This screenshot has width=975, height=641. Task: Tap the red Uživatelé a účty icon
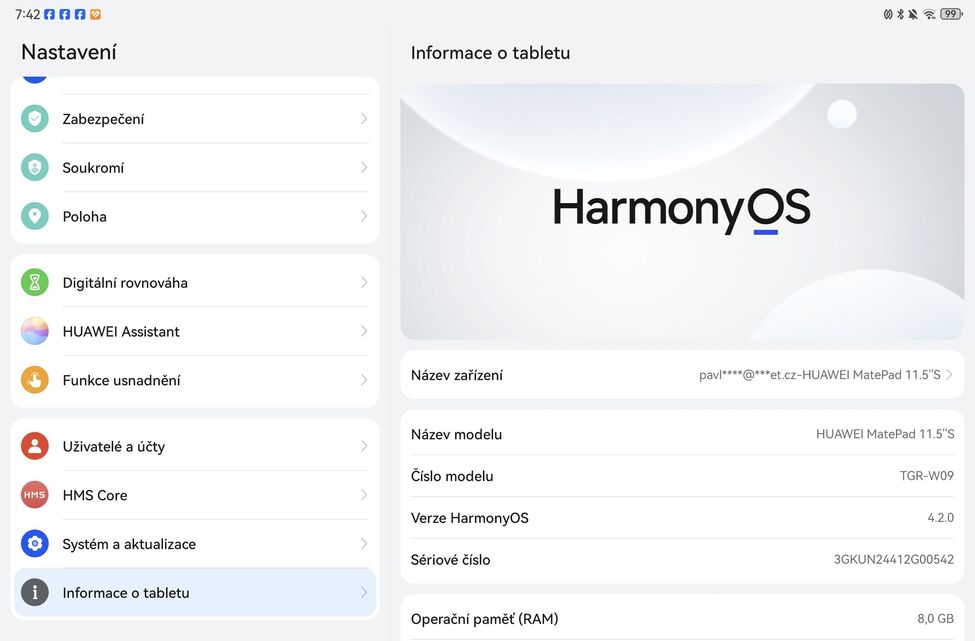[35, 447]
